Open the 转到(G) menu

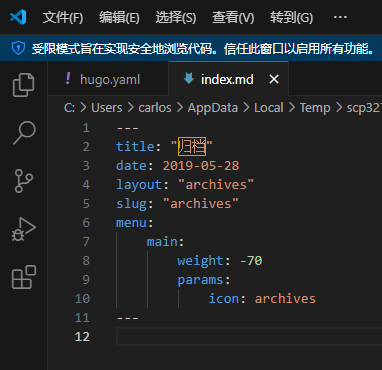[x=292, y=17]
